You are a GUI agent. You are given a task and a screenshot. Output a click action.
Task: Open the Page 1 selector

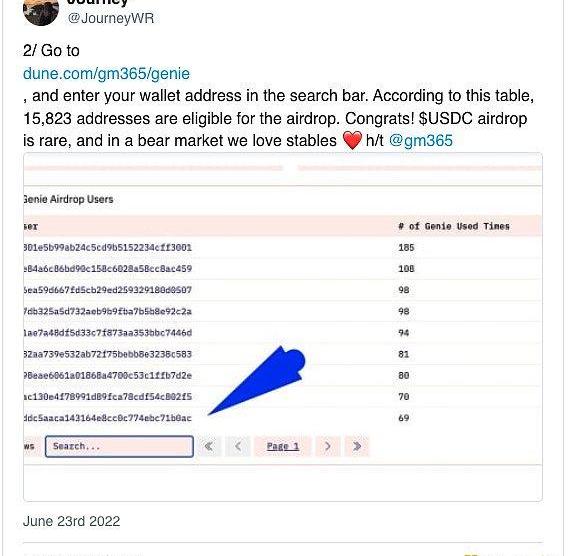point(283,446)
